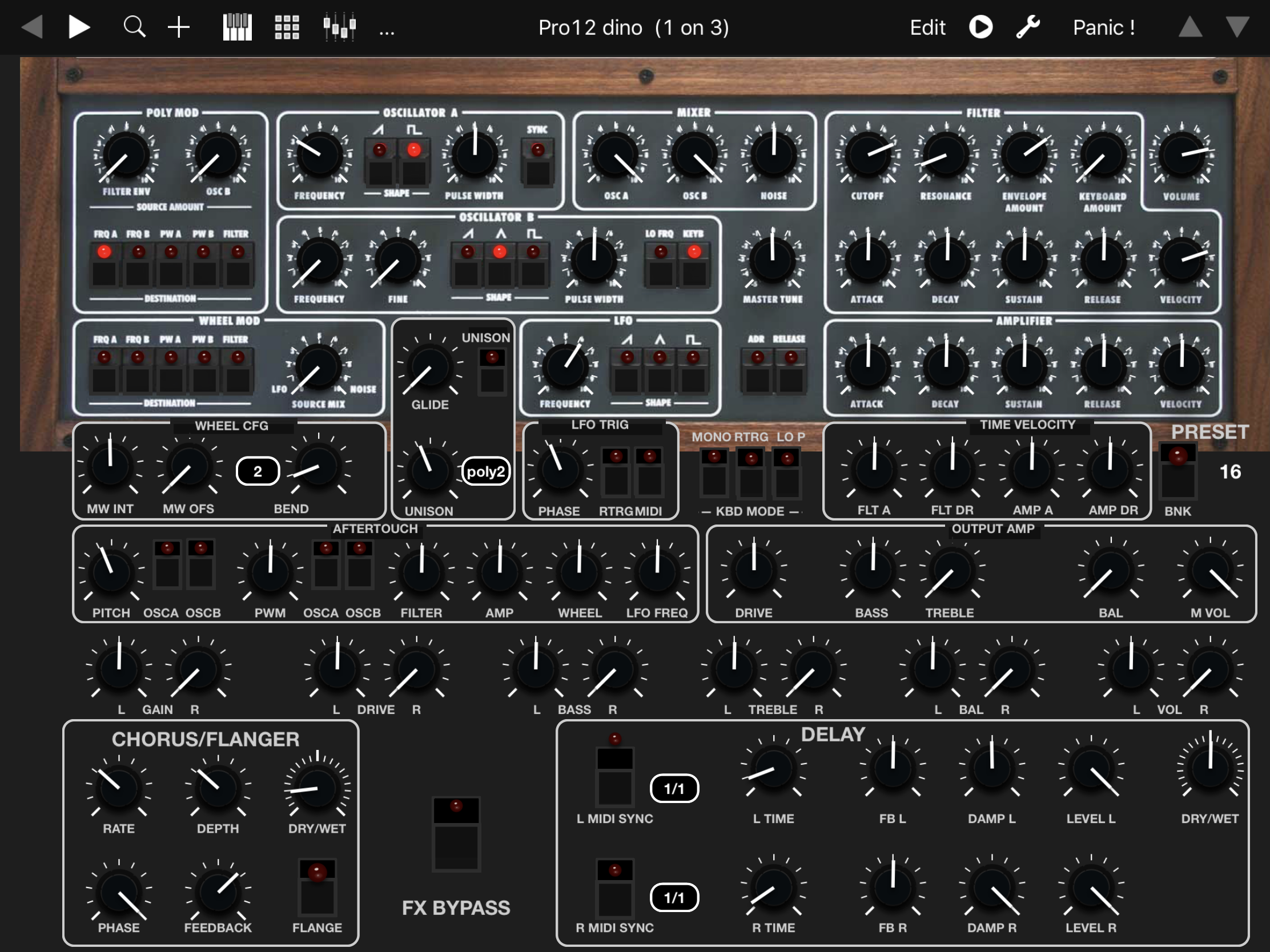
Task: Click the preset title Pro12 dino
Action: [x=633, y=27]
